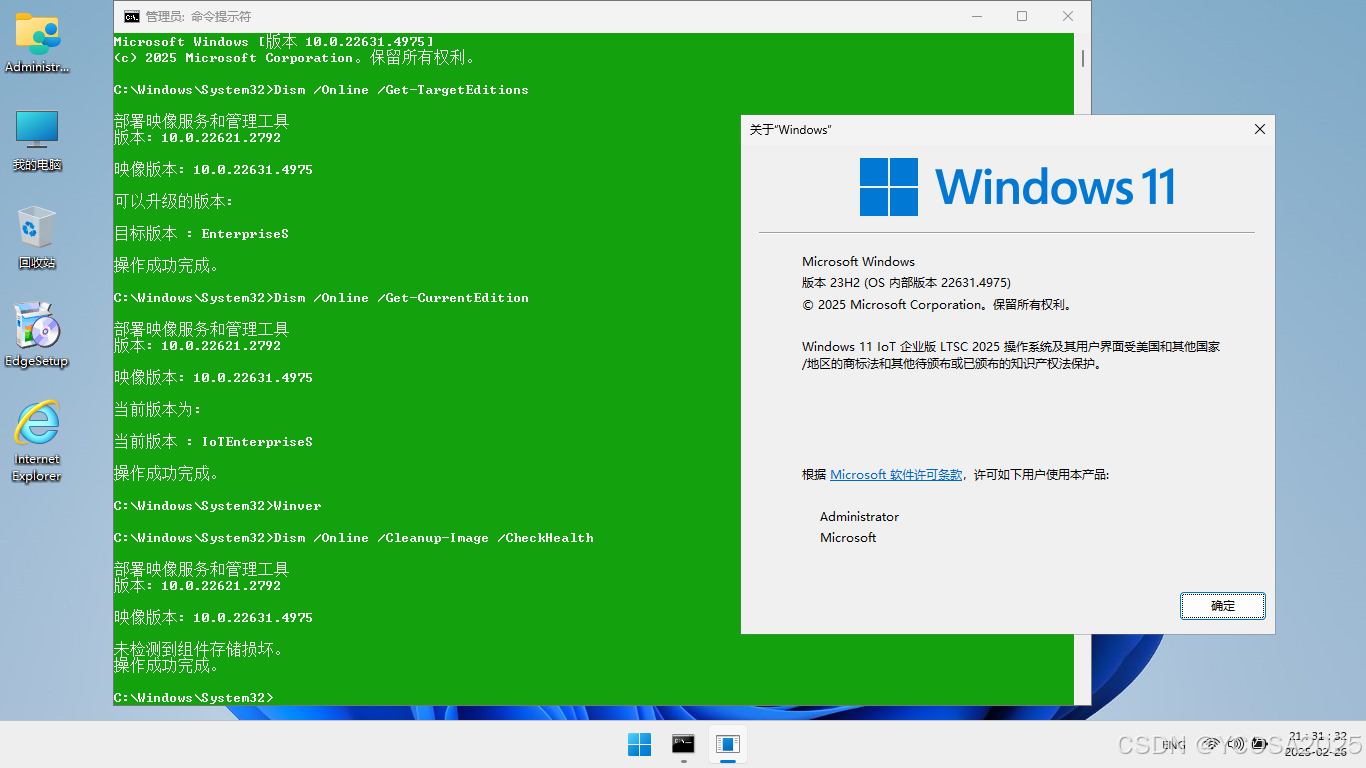Click the Get-TargetEditions command line
Screen dimensions: 1366x768
[321, 90]
